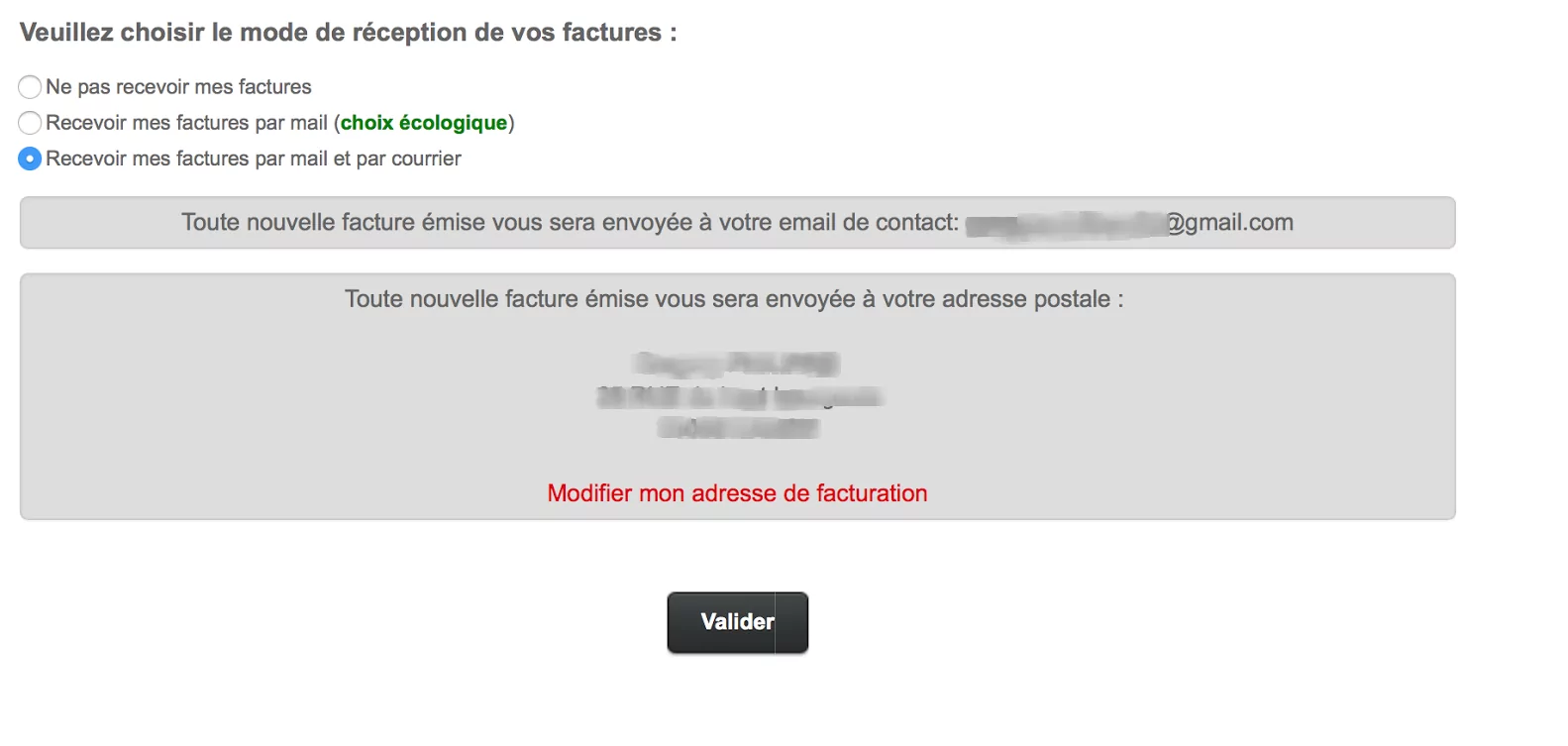Click the blurred part of the contact email

pyautogui.click(x=1065, y=225)
